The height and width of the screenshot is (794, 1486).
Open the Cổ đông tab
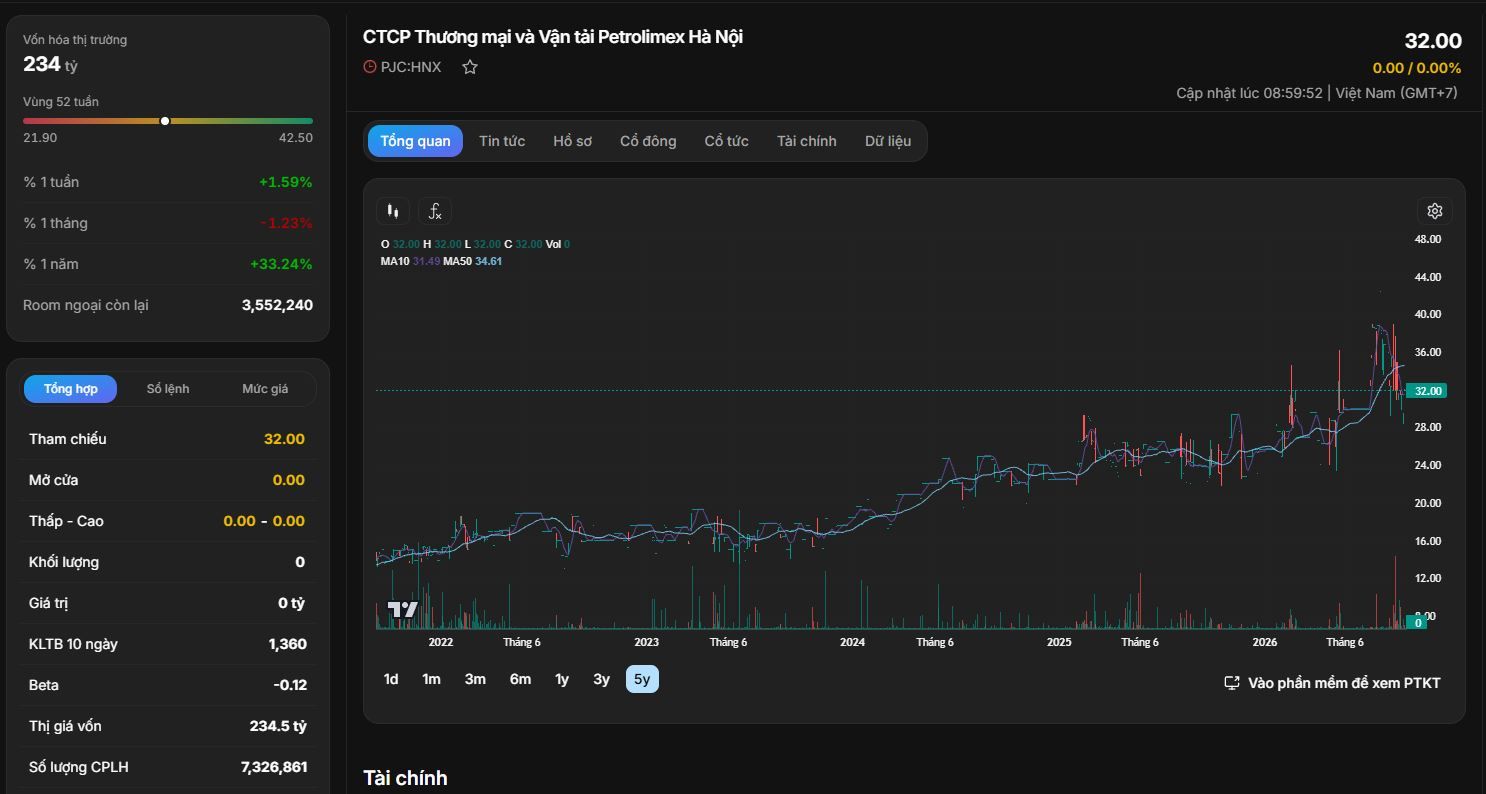point(648,141)
